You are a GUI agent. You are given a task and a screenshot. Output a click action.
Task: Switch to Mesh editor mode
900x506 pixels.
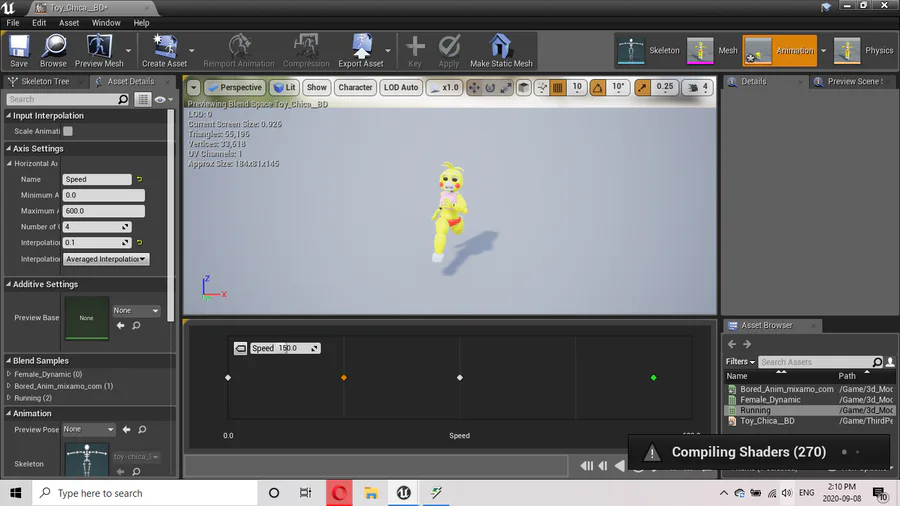pos(712,50)
